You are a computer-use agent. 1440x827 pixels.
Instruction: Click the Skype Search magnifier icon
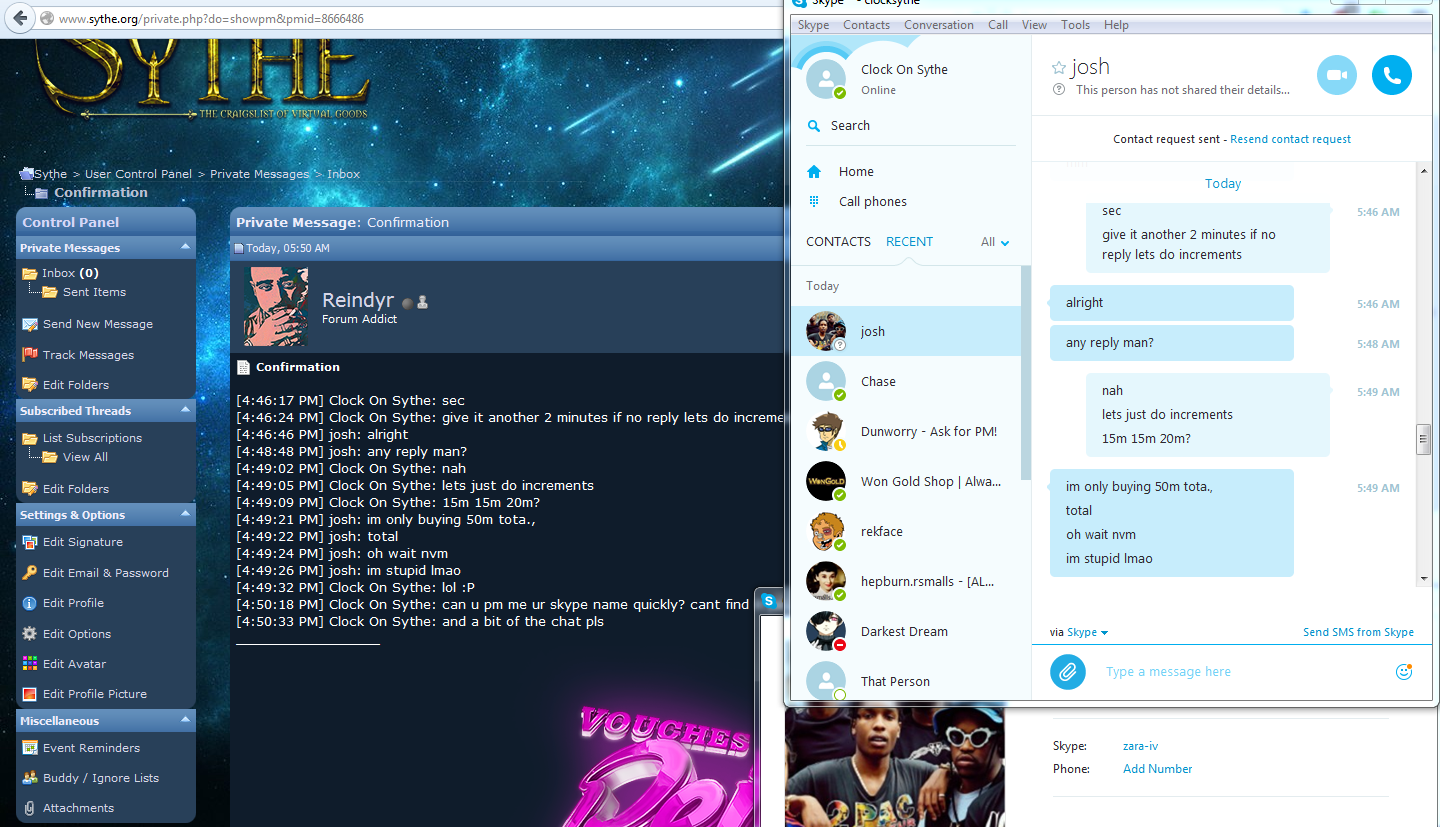pos(815,126)
